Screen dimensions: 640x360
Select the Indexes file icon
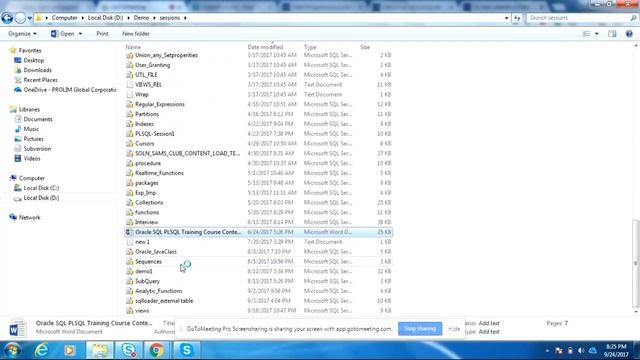(129, 124)
